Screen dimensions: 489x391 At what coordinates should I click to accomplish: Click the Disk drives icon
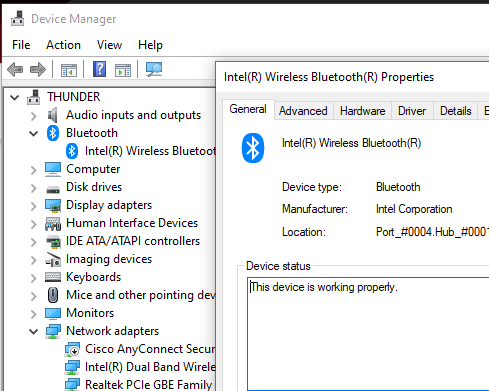[x=53, y=190]
